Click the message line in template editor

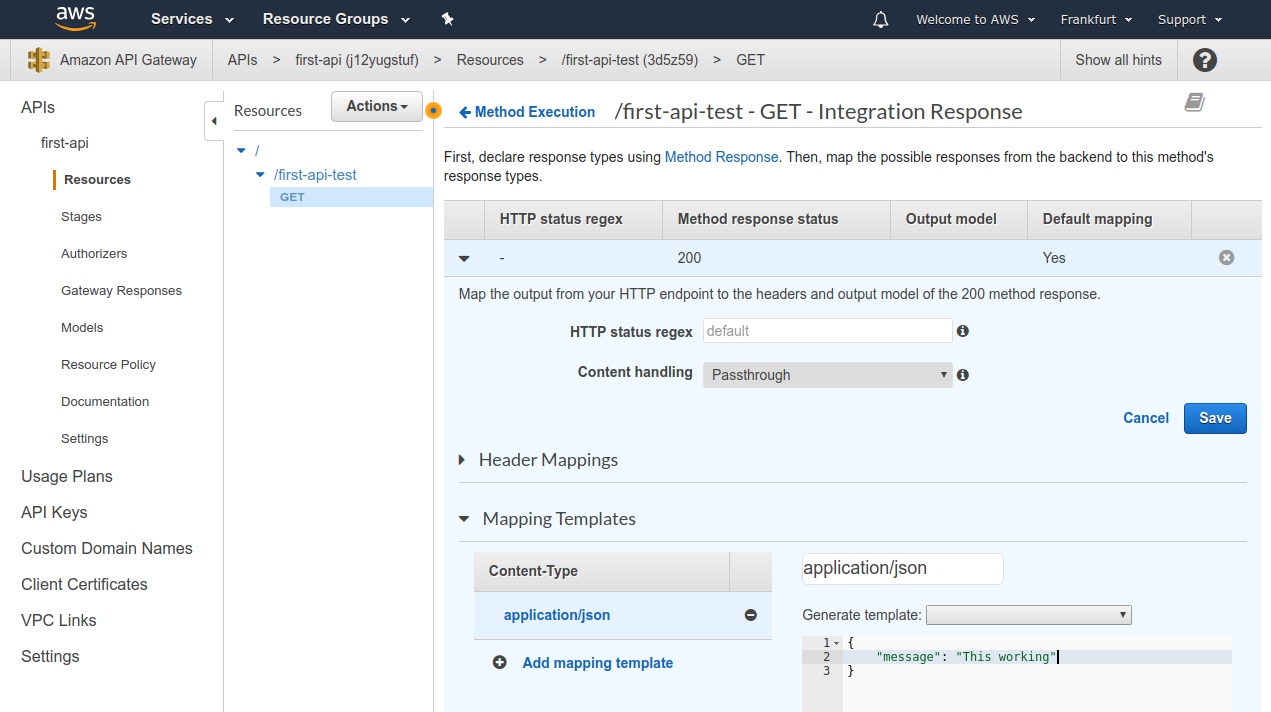[1037, 657]
